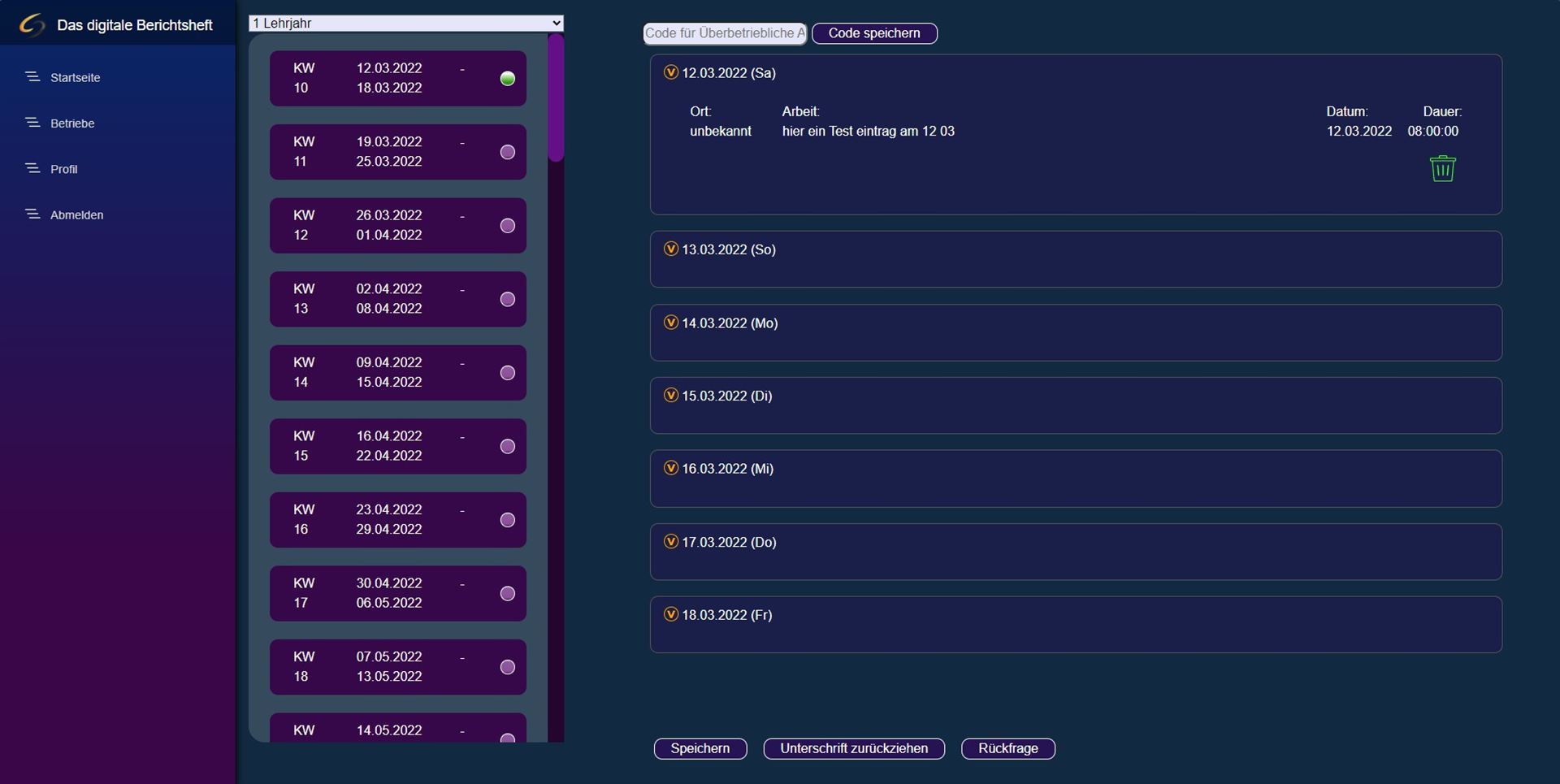Click the Betriebe menu list icon
The height and width of the screenshot is (784, 1560).
(32, 123)
